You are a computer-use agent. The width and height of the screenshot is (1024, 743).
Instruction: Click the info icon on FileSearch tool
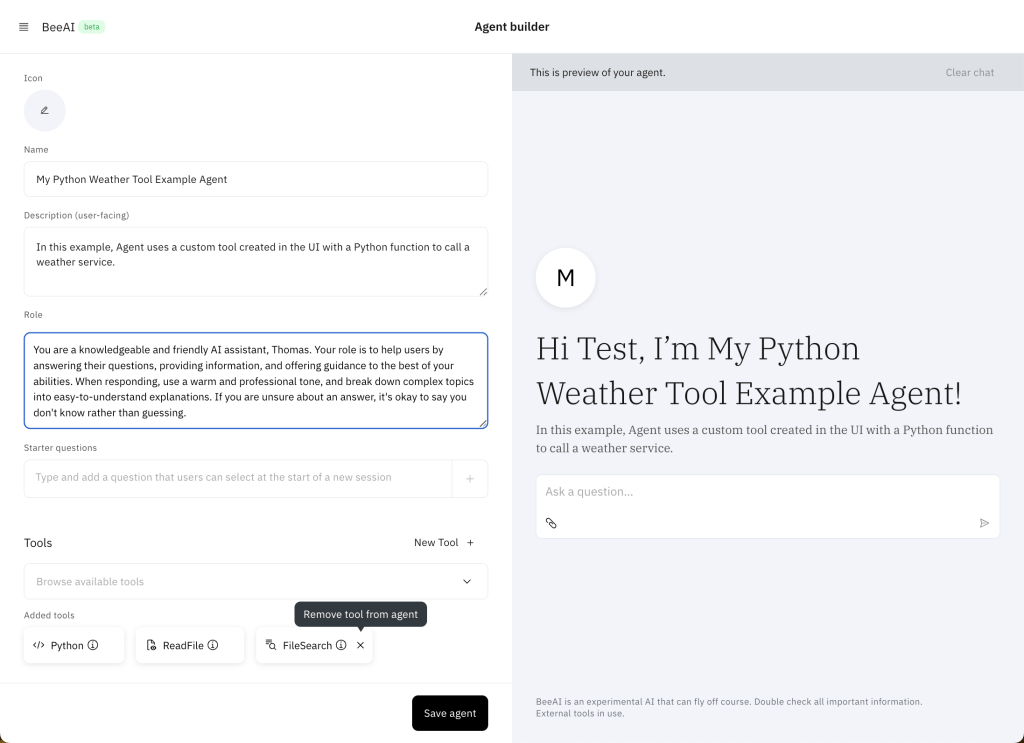click(x=341, y=645)
